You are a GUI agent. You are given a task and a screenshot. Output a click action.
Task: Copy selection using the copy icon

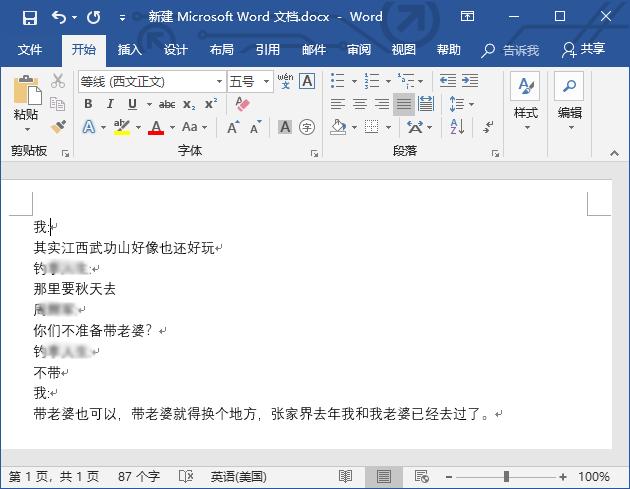[57, 104]
